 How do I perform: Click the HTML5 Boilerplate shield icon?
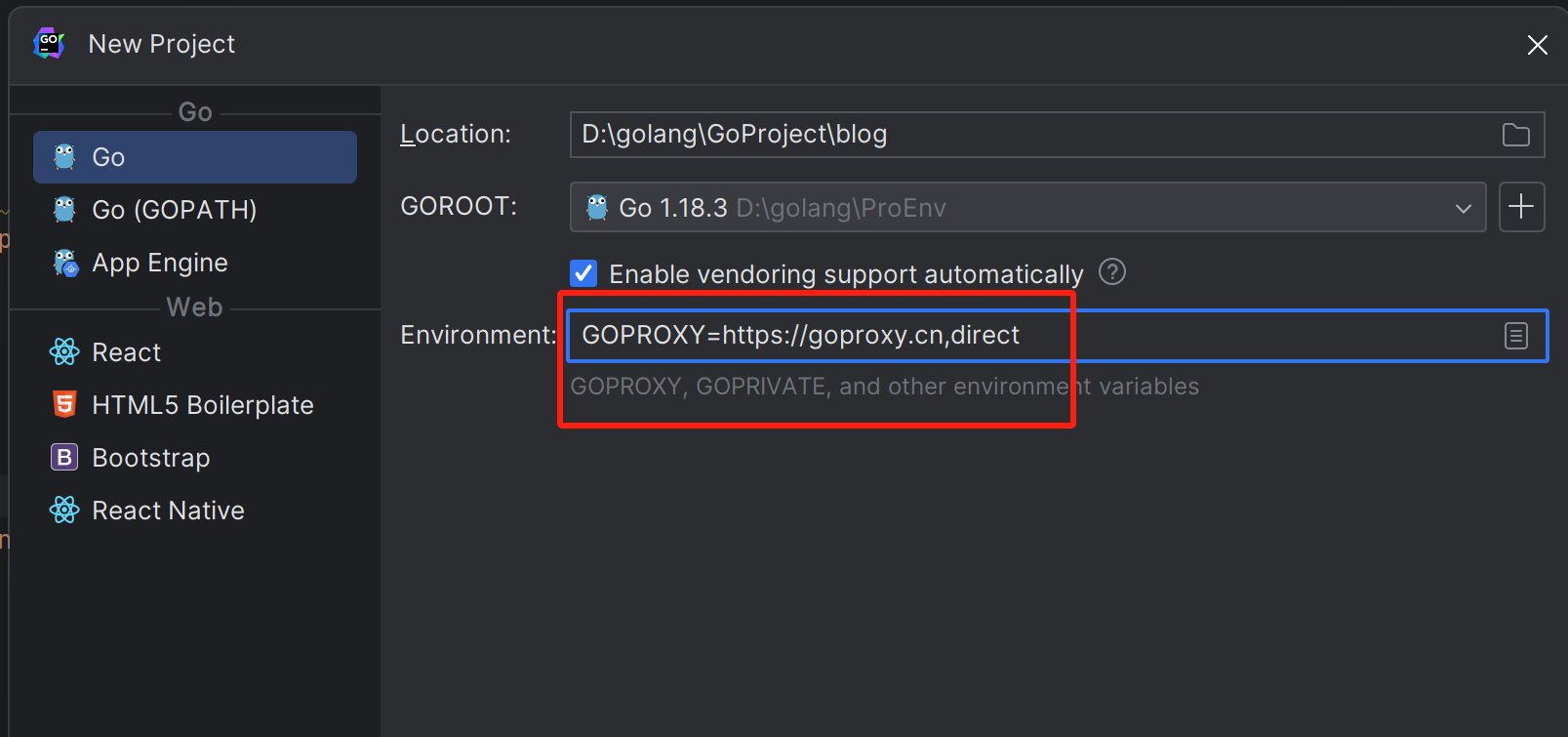[64, 405]
